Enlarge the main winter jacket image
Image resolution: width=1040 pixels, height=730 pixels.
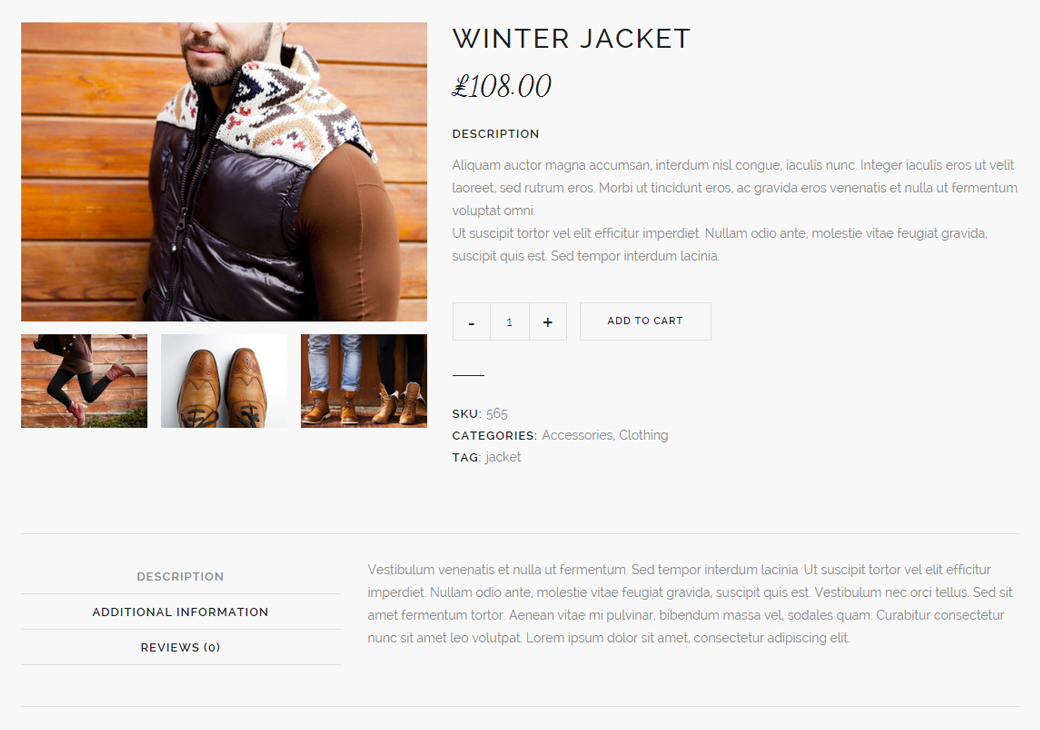(x=224, y=172)
